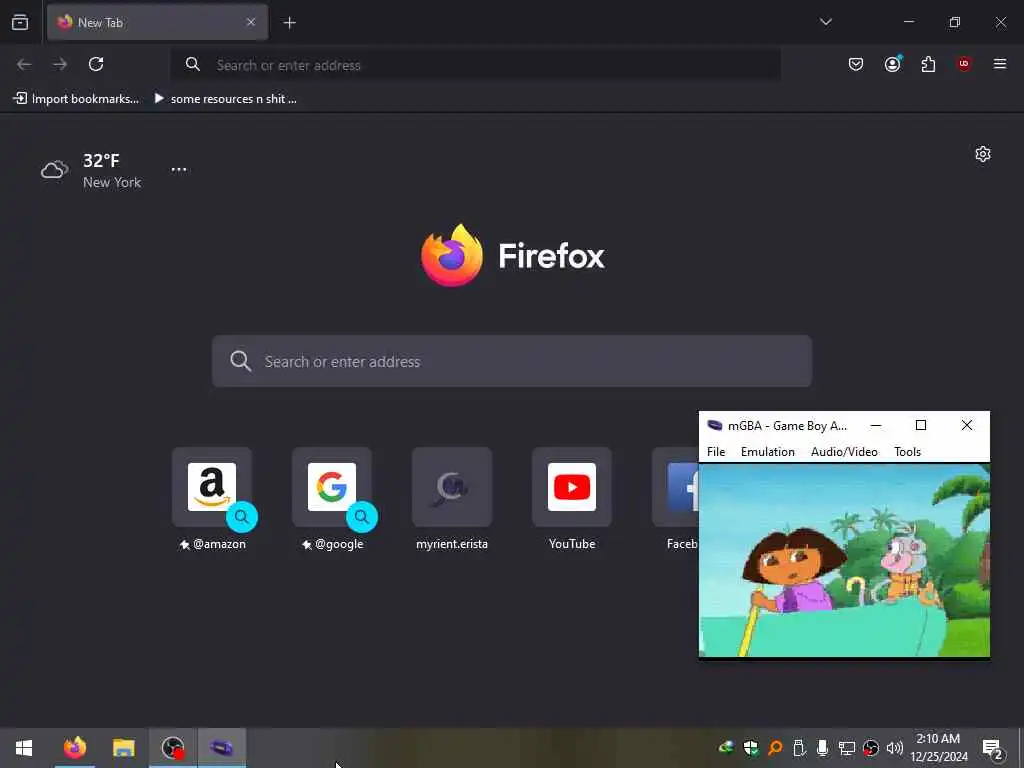This screenshot has height=768, width=1024.
Task: Open the volume speaker tray icon
Action: coord(895,748)
